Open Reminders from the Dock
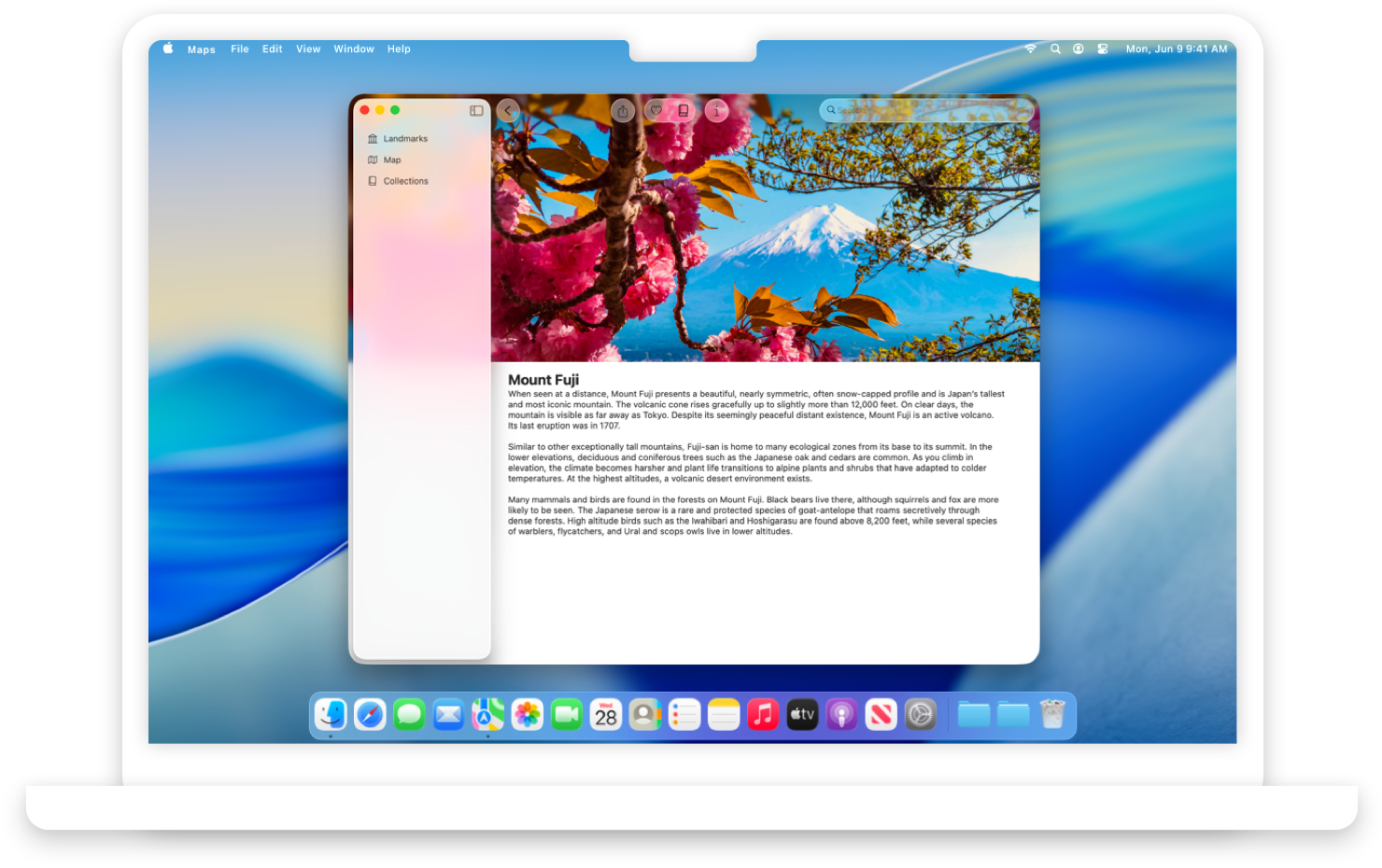The width and height of the screenshot is (1382, 868). (x=684, y=715)
